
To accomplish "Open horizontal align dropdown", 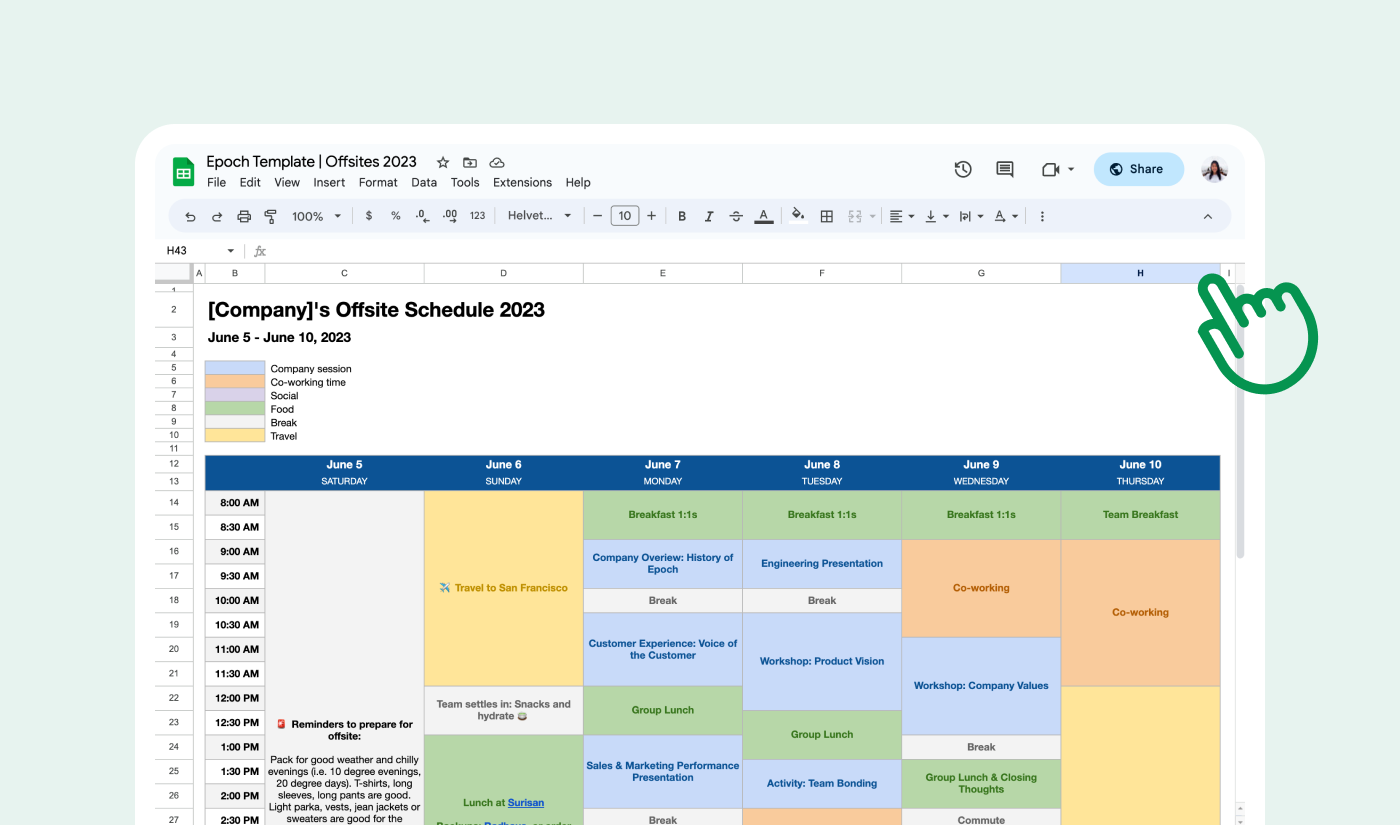I will 901,216.
